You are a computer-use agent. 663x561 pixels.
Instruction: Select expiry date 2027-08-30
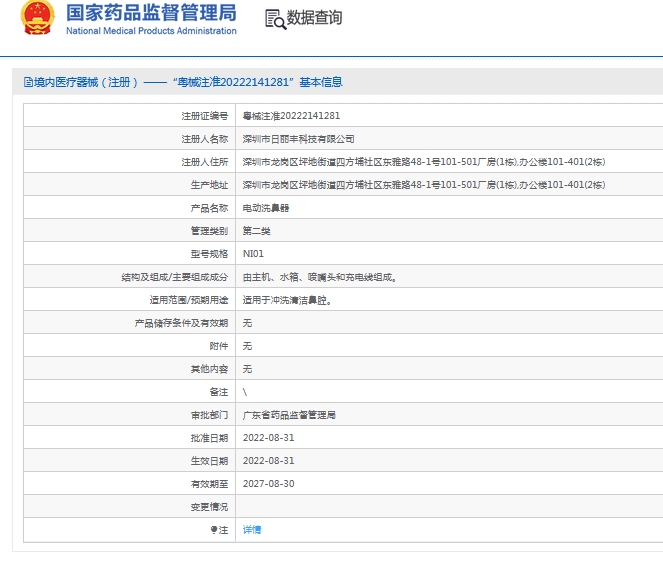click(268, 484)
